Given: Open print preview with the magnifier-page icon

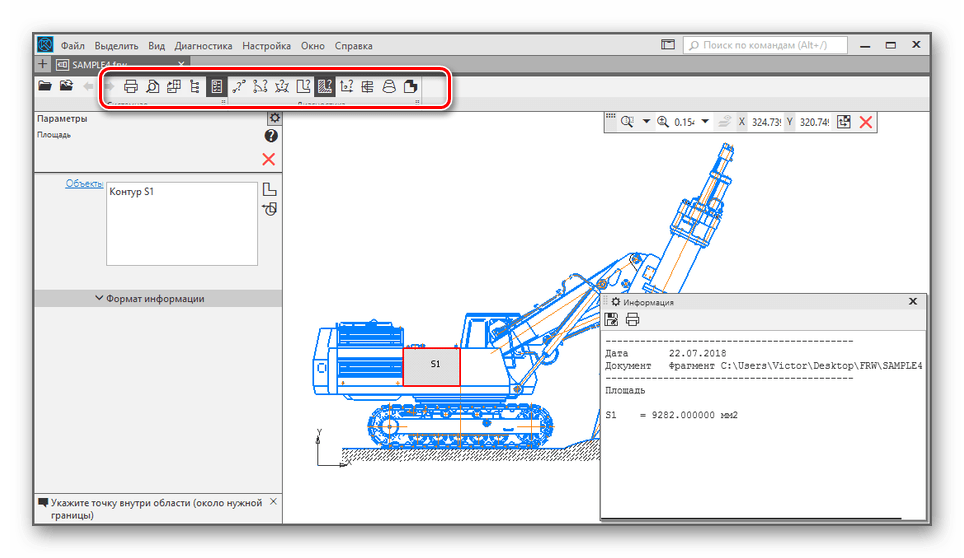Looking at the screenshot, I should 152,87.
